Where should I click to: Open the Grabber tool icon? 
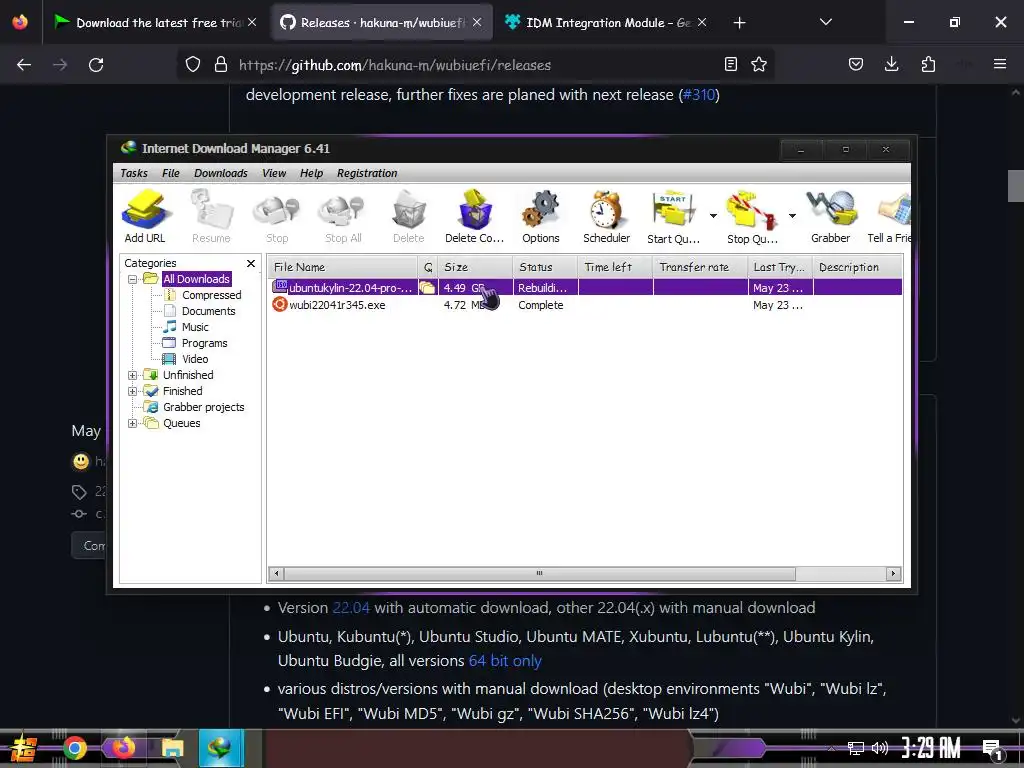[x=831, y=216]
